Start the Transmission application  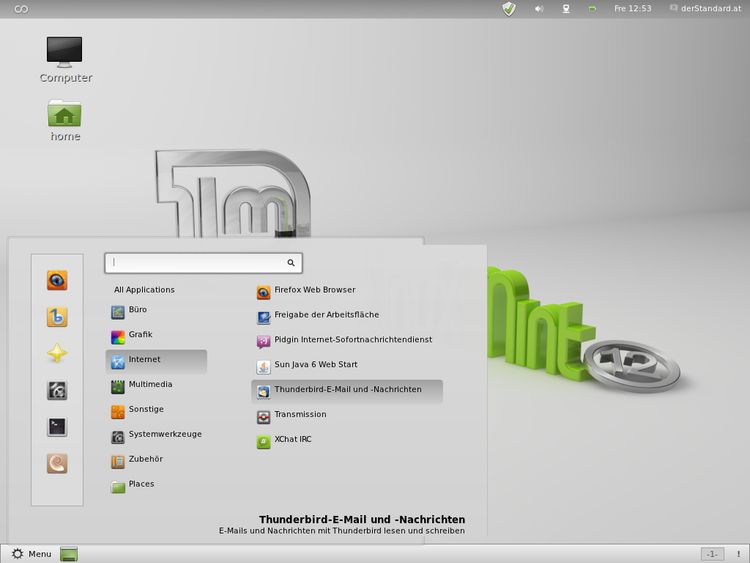tap(299, 415)
